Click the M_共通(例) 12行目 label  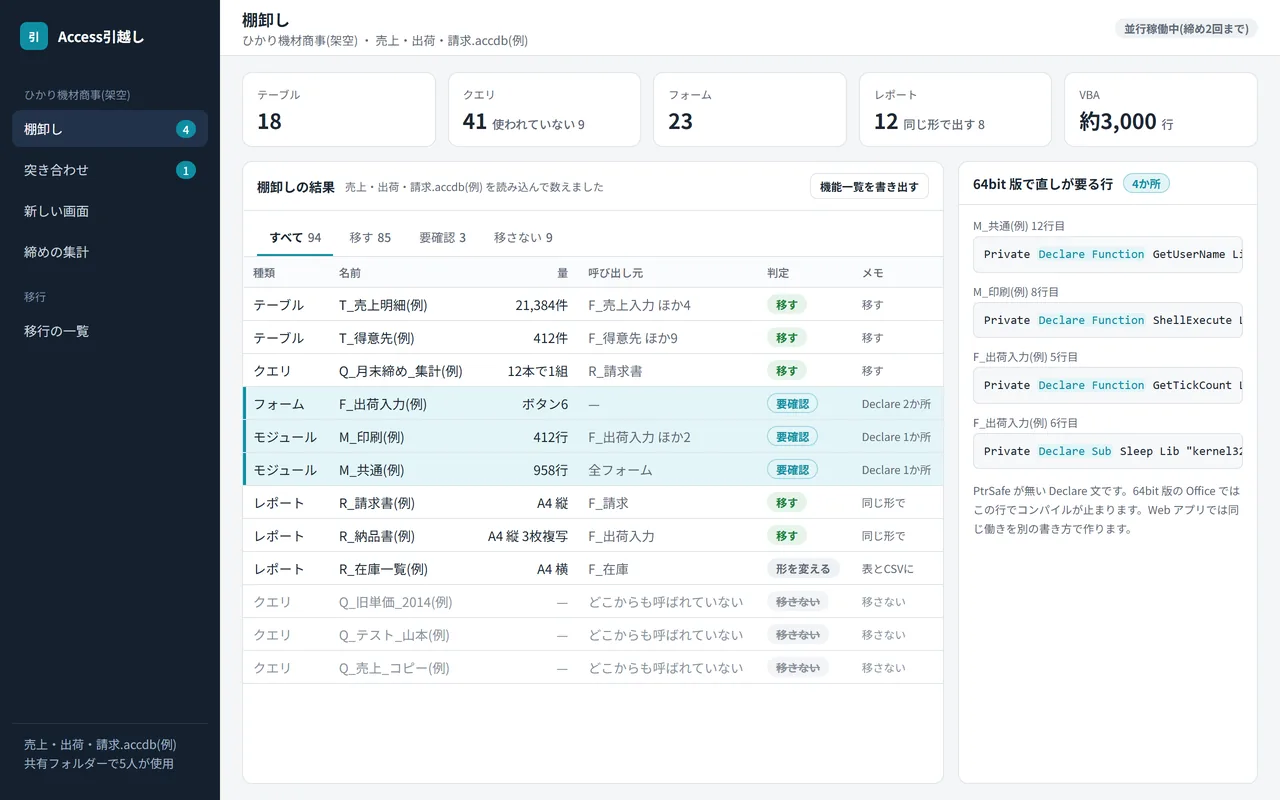1019,226
